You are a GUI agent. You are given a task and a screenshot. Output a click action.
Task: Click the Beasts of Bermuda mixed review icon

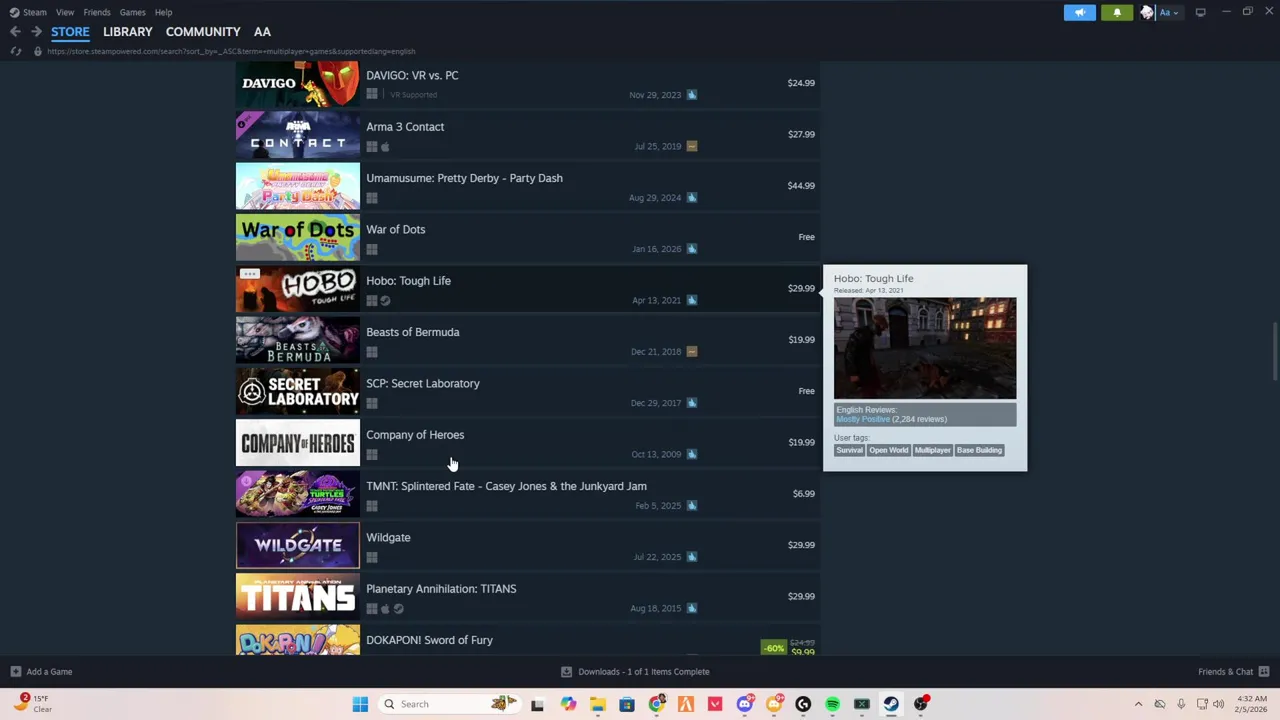click(692, 351)
